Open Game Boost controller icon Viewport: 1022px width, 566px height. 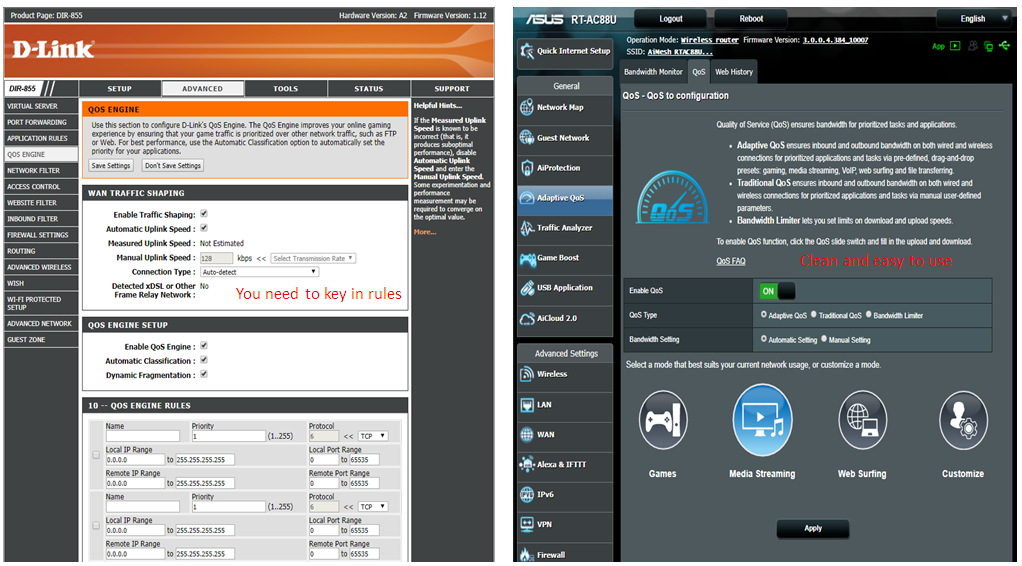pos(527,258)
